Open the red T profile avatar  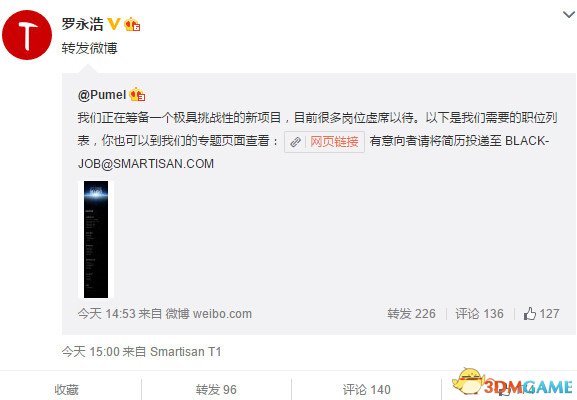pos(27,35)
